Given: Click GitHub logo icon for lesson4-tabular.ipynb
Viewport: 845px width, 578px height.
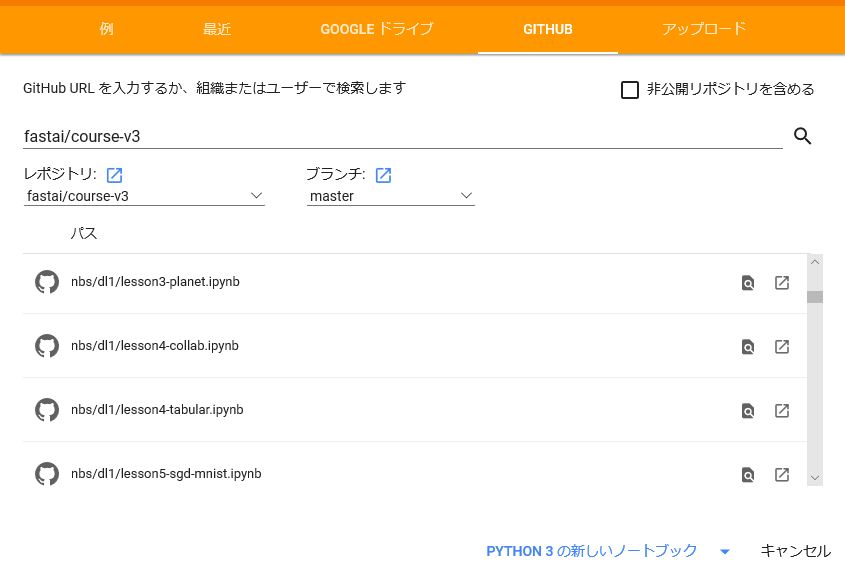Looking at the screenshot, I should pyautogui.click(x=47, y=410).
